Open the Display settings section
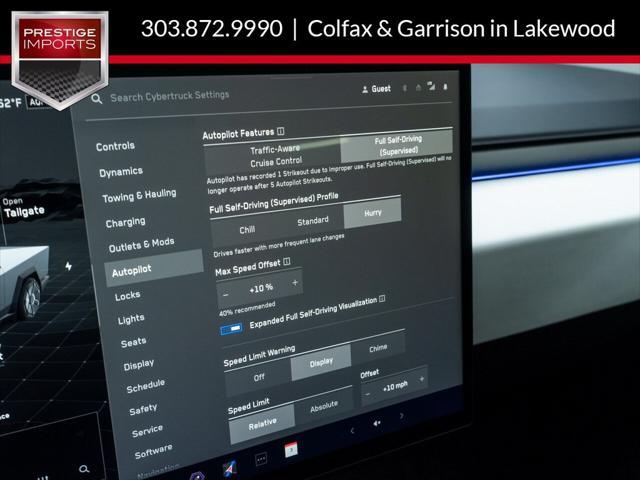 click(139, 364)
